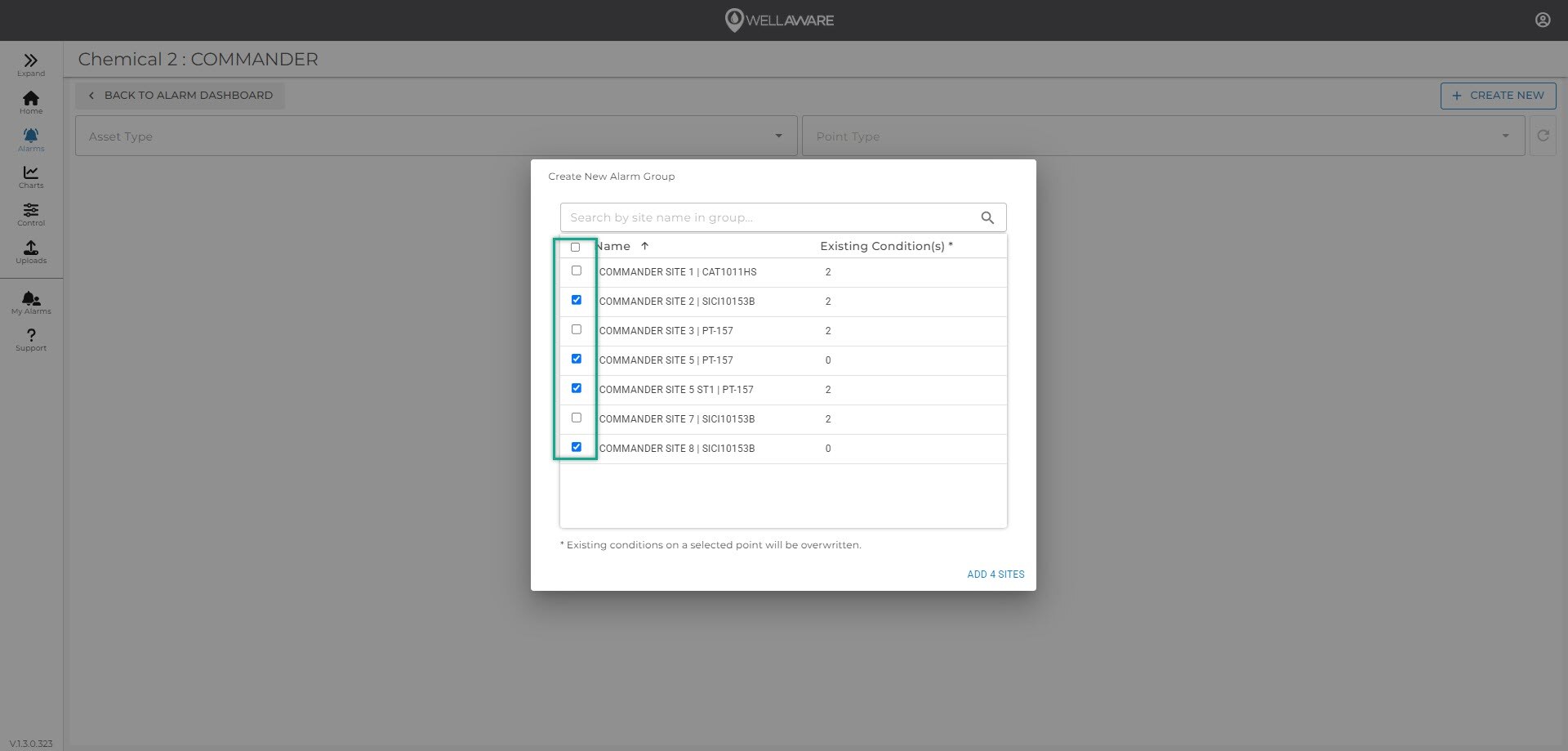Go to Home in sidebar
The image size is (1568, 751).
pos(31,102)
